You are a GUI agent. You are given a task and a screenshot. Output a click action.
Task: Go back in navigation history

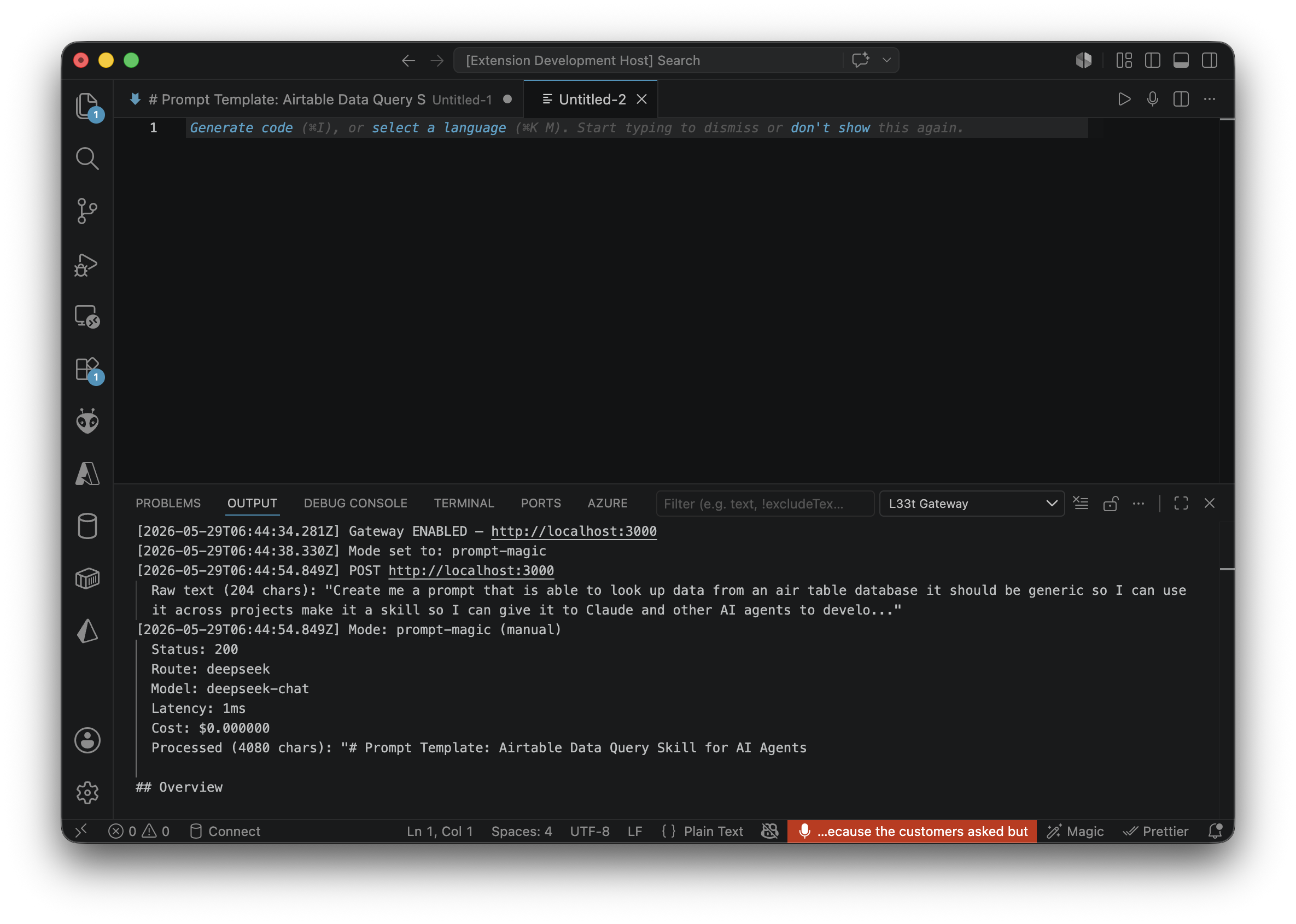click(408, 61)
